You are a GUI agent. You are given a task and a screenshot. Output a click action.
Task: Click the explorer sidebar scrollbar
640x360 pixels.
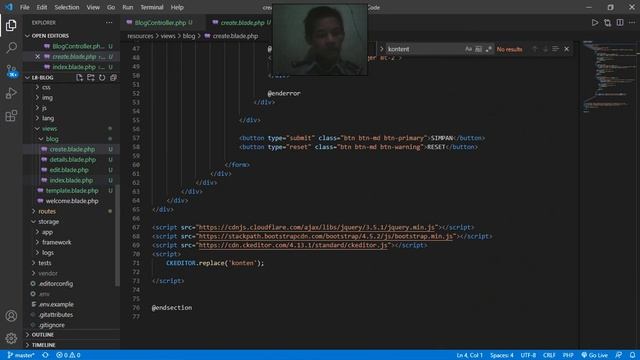tap(118, 235)
